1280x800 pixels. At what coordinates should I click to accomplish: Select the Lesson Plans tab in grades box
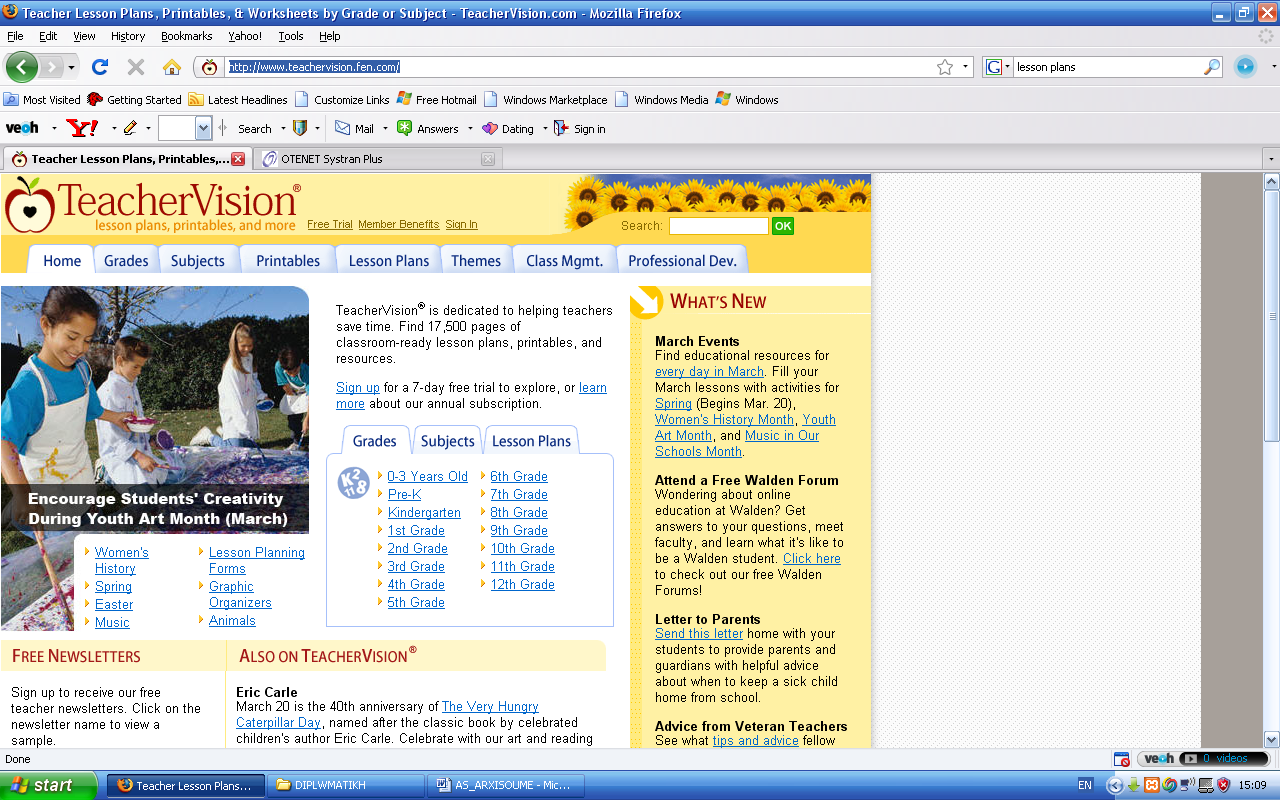tap(531, 441)
